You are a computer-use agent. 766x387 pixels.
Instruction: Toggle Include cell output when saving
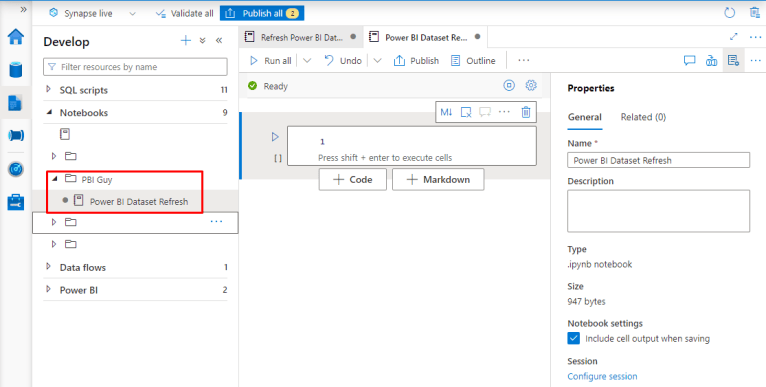574,338
